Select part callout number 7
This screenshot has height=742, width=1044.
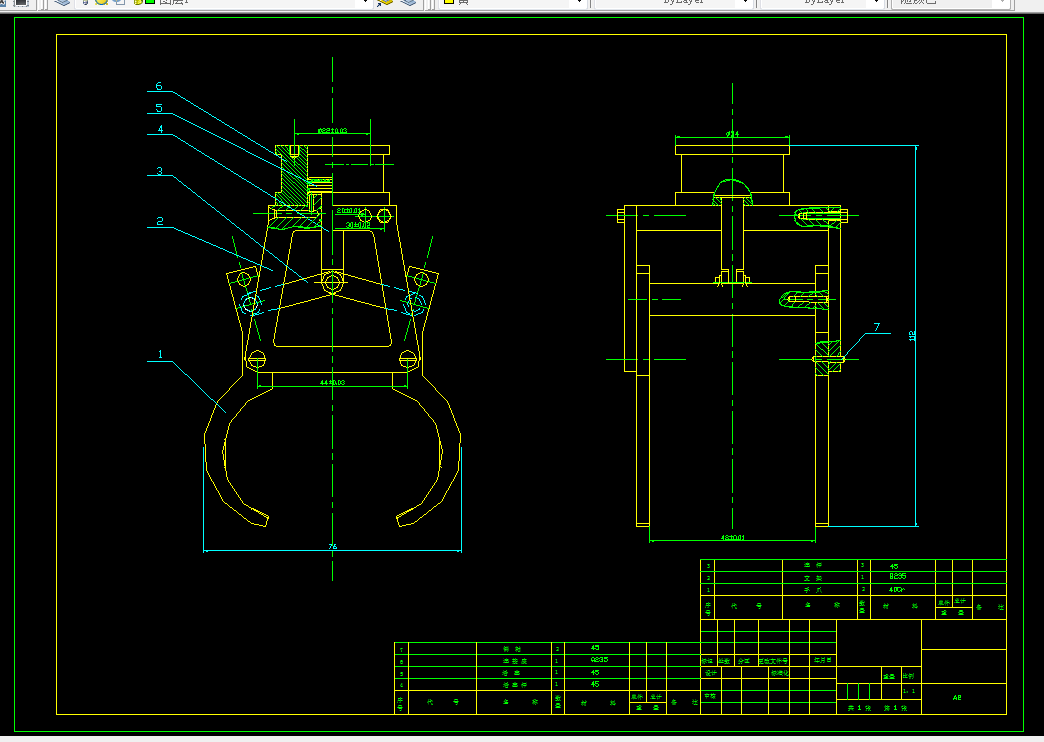click(x=876, y=327)
